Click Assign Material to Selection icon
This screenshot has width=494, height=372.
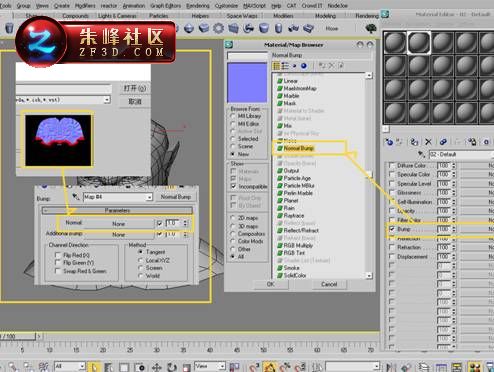point(414,142)
